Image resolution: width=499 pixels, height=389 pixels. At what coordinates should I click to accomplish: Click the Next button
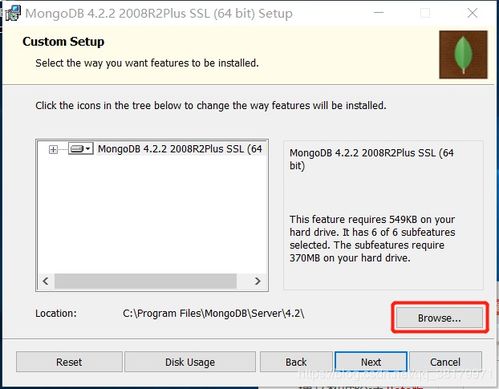371,362
